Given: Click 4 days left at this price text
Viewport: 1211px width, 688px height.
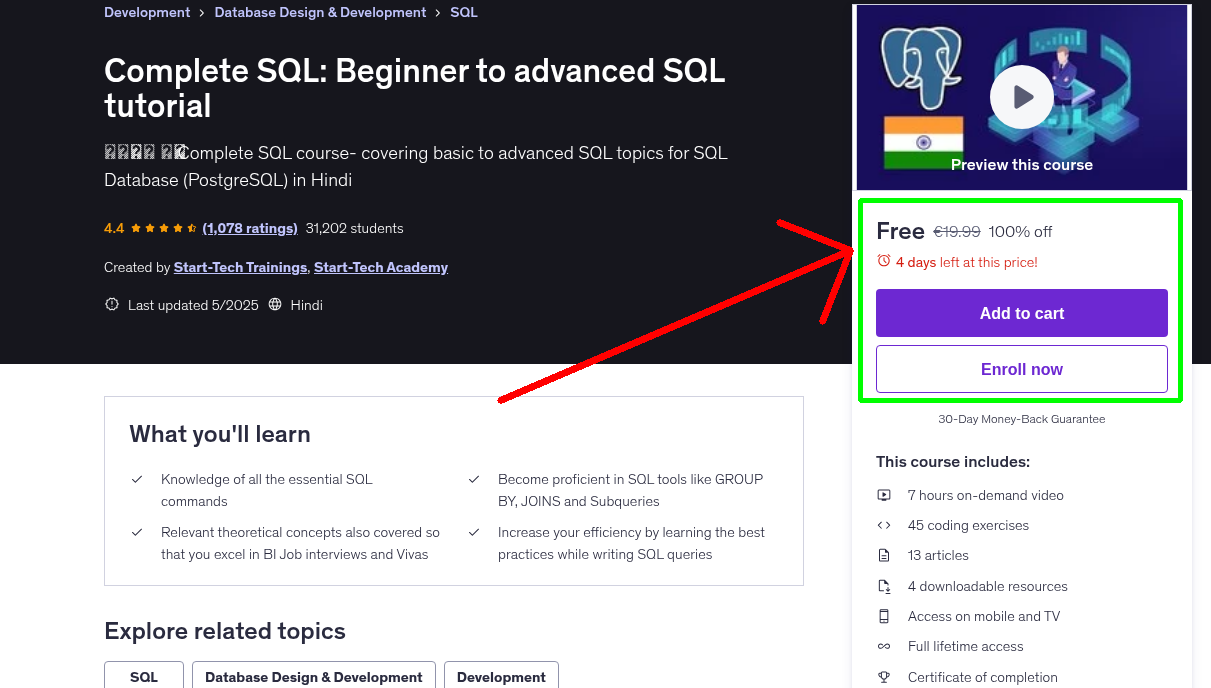Looking at the screenshot, I should pyautogui.click(x=967, y=262).
